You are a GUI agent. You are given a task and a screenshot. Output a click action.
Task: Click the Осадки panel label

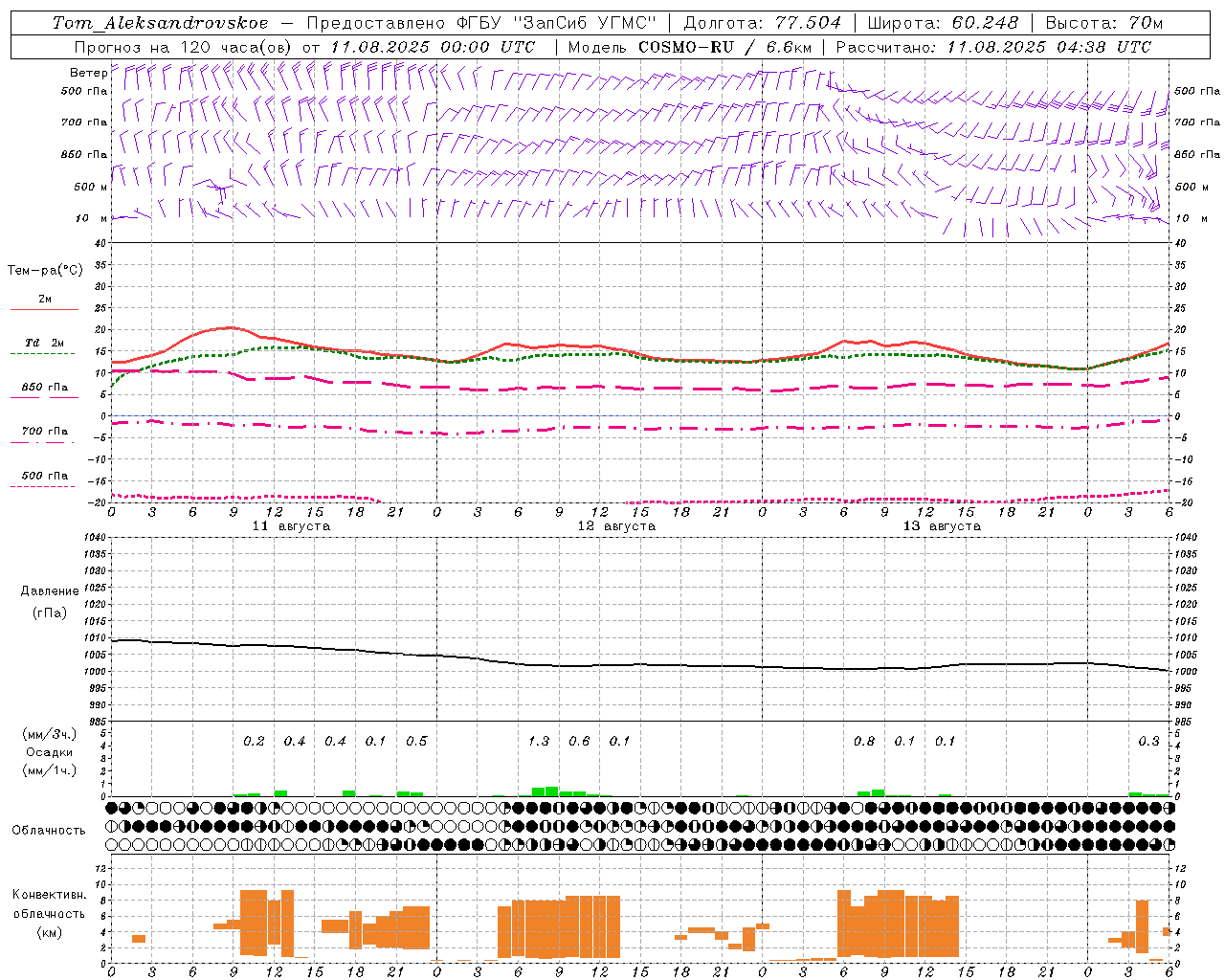[x=50, y=752]
